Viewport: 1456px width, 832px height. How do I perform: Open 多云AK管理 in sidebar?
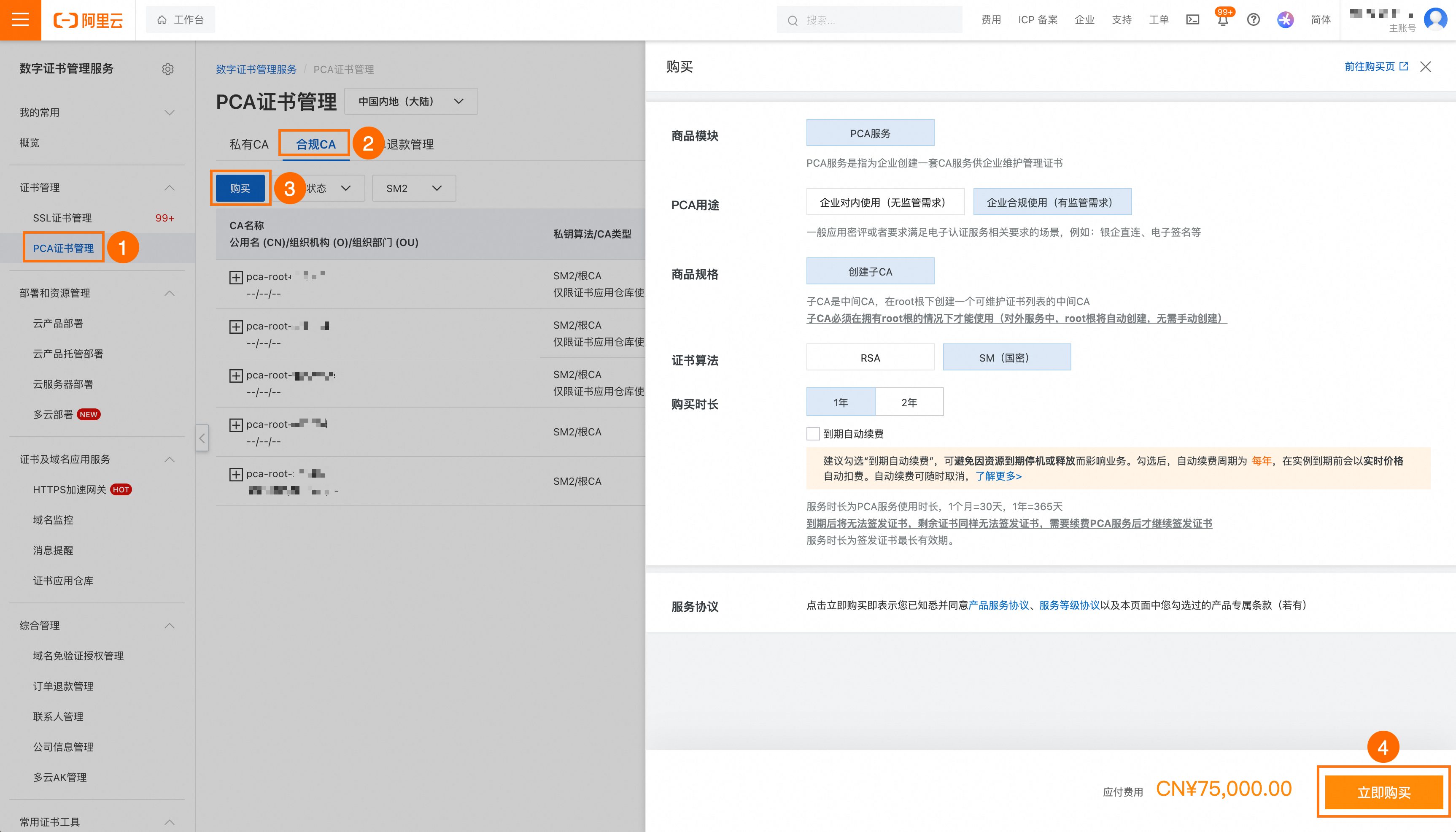(59, 777)
